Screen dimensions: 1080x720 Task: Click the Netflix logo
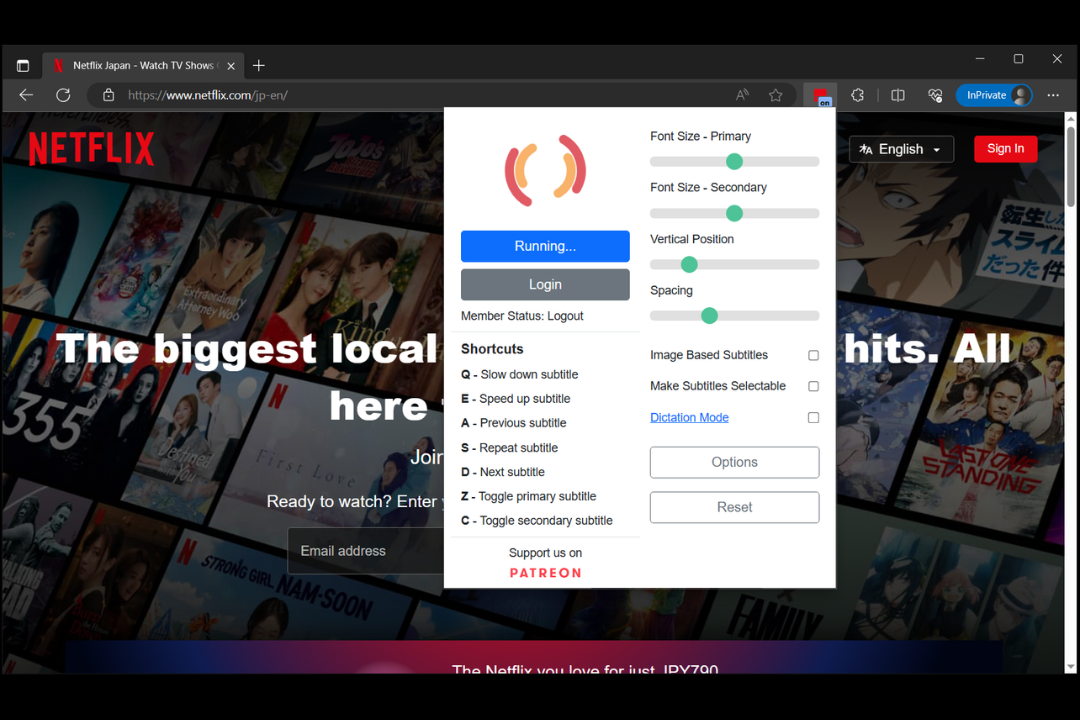coord(92,148)
